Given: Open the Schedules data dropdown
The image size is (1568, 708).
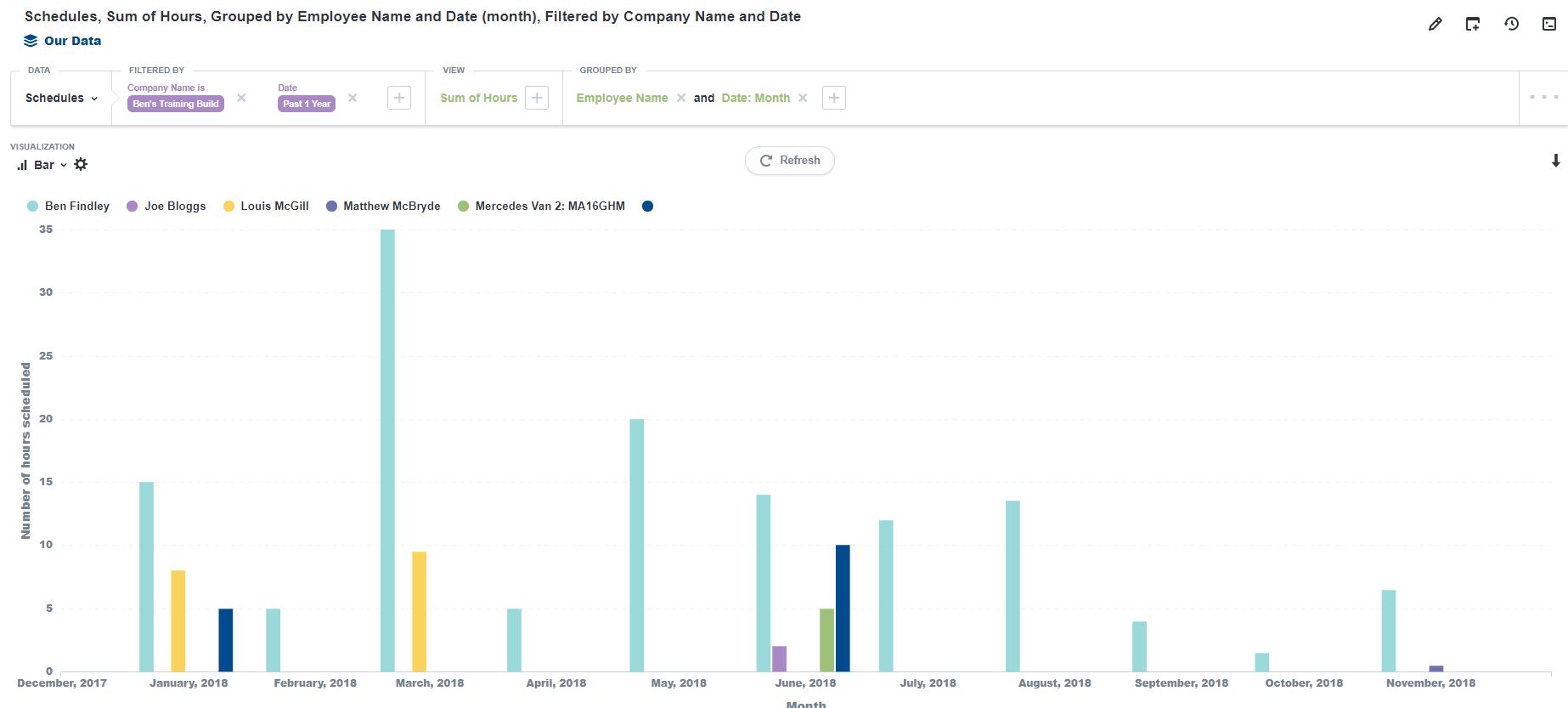Looking at the screenshot, I should tap(61, 98).
